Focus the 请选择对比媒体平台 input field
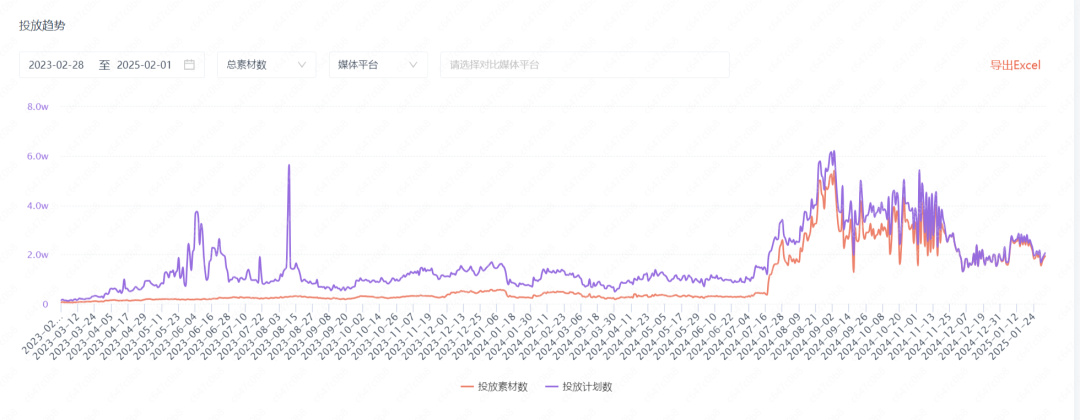This screenshot has height=420, width=1080. (585, 65)
